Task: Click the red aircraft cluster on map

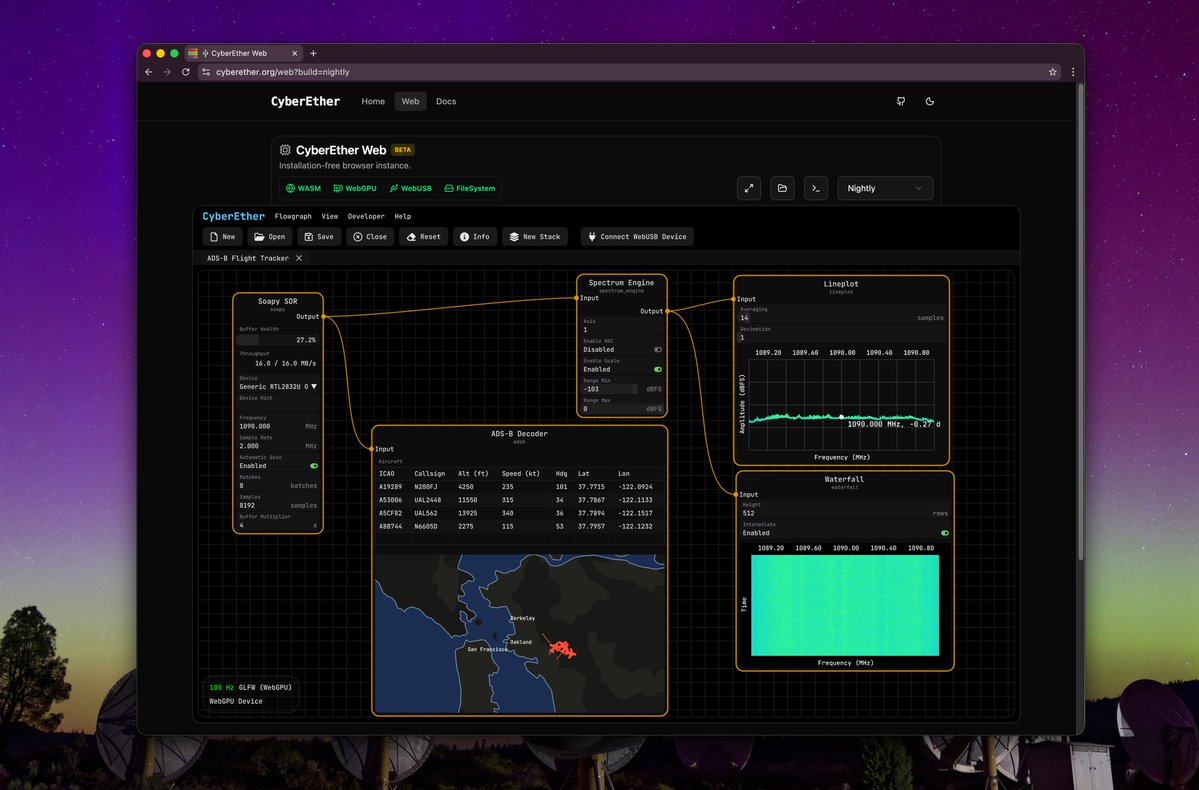Action: (562, 650)
